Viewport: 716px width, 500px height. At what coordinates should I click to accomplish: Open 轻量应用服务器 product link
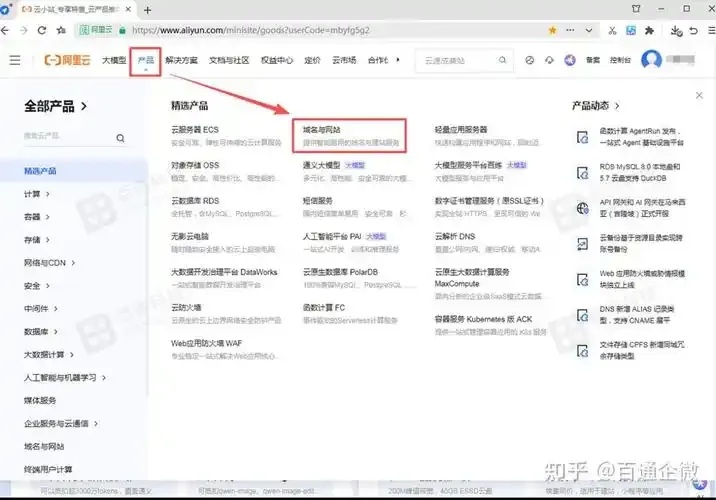click(461, 130)
